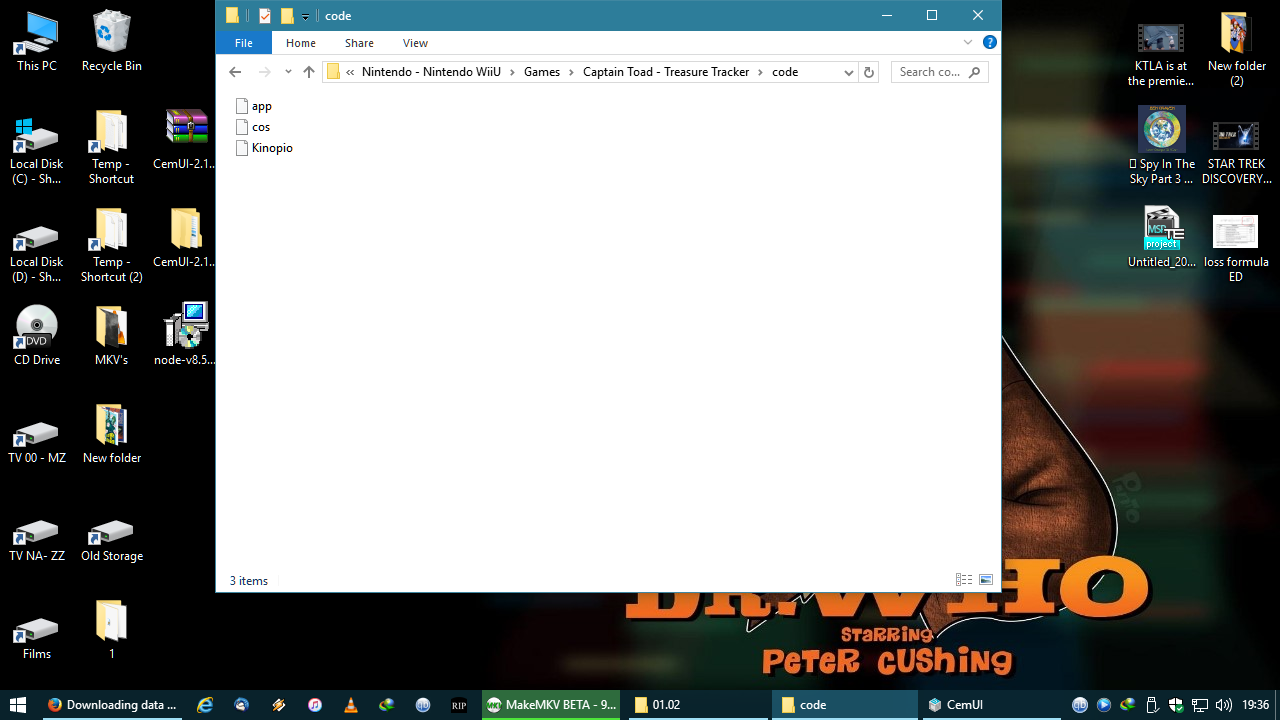This screenshot has height=720, width=1280.
Task: Select CemUI-2.1 folder desktop icon
Action: click(186, 238)
